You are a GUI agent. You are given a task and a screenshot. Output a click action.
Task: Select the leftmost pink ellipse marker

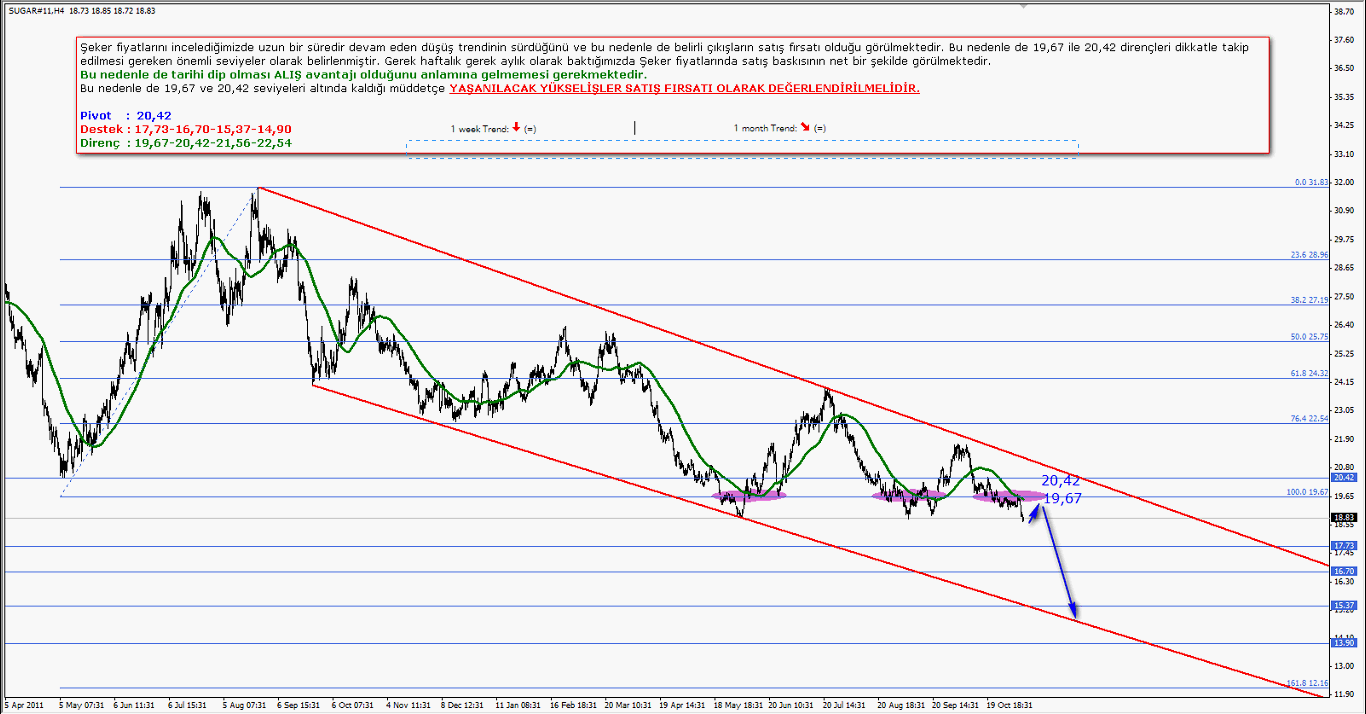click(x=747, y=495)
